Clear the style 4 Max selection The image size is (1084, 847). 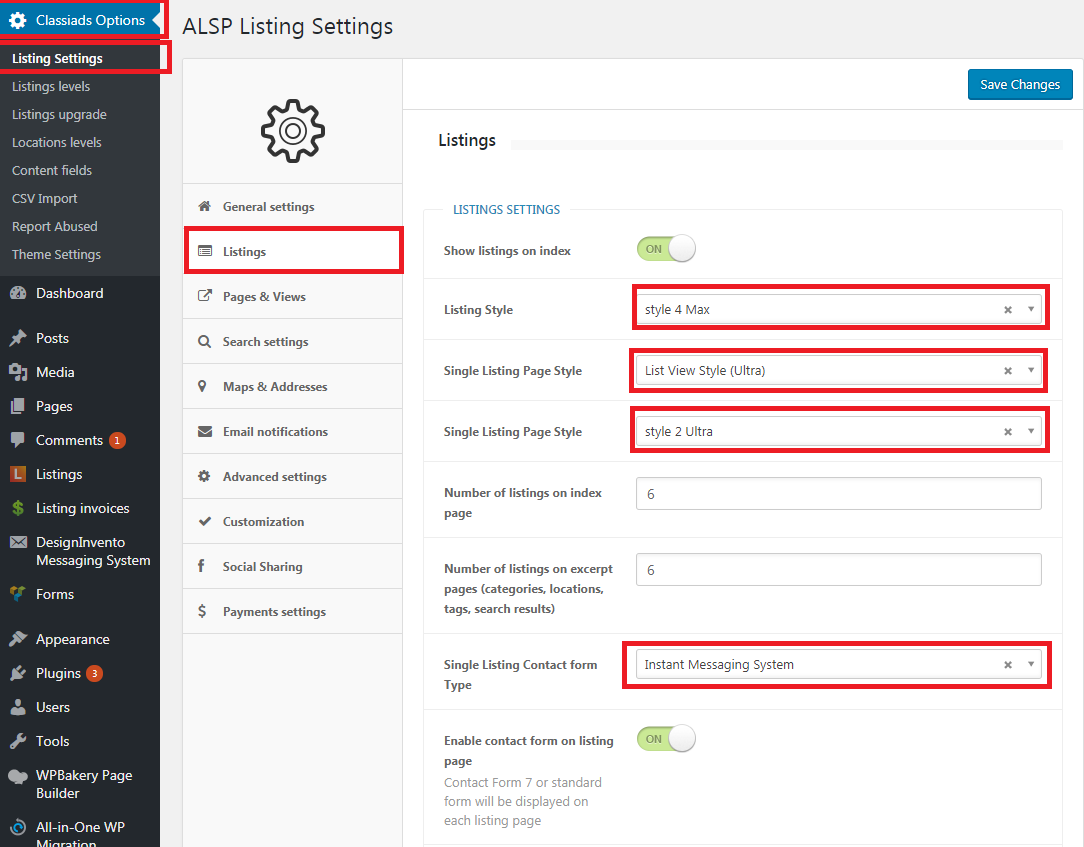tap(1008, 310)
